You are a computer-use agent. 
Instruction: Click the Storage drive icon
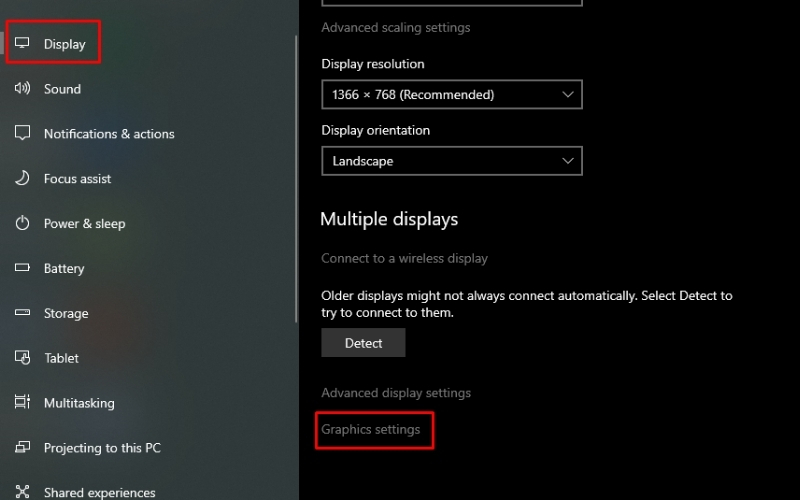click(22, 314)
